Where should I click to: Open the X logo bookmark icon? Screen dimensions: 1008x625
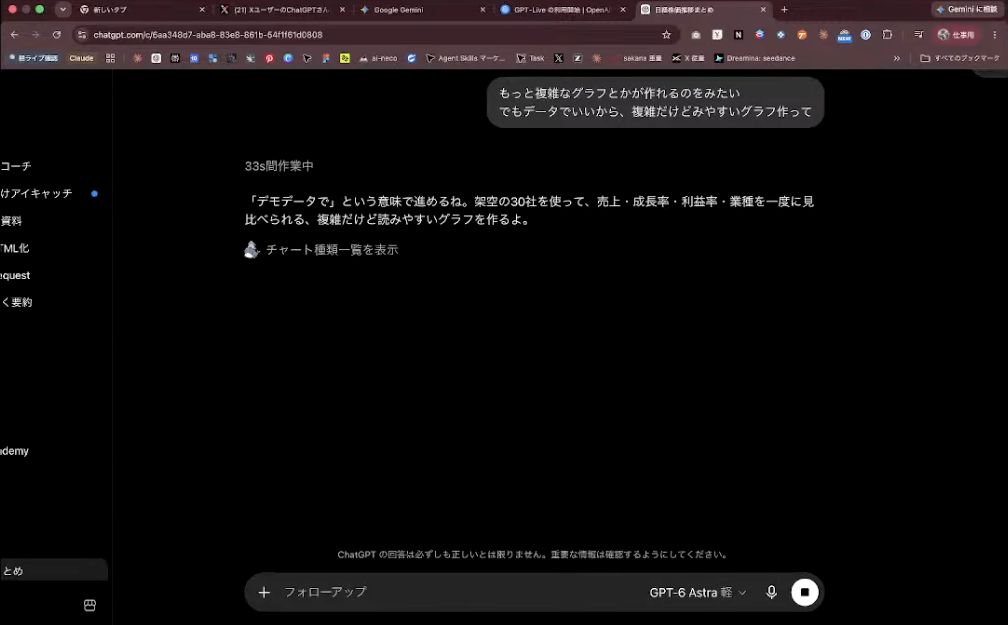[x=559, y=58]
